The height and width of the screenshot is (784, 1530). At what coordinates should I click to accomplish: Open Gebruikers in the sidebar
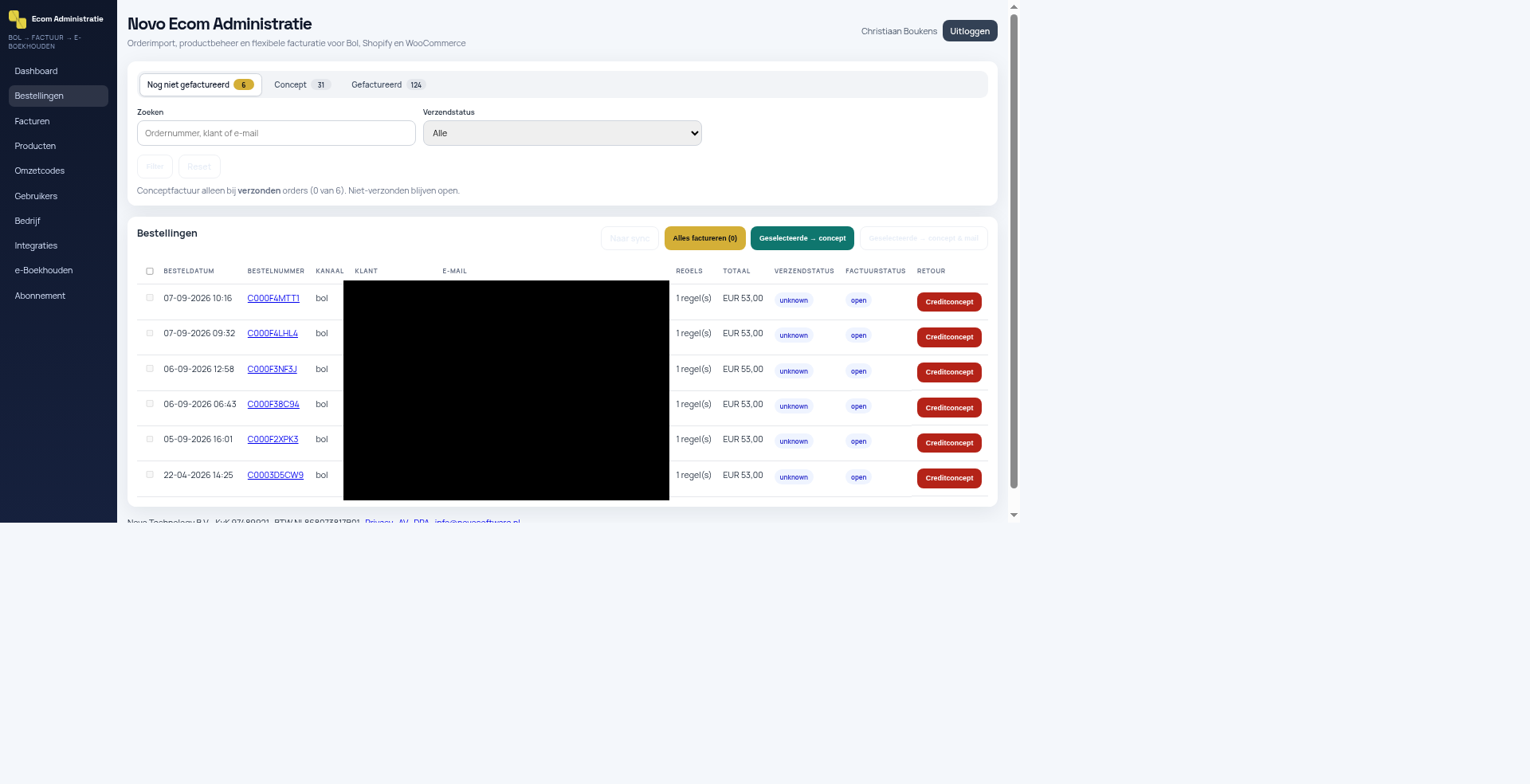(x=58, y=196)
